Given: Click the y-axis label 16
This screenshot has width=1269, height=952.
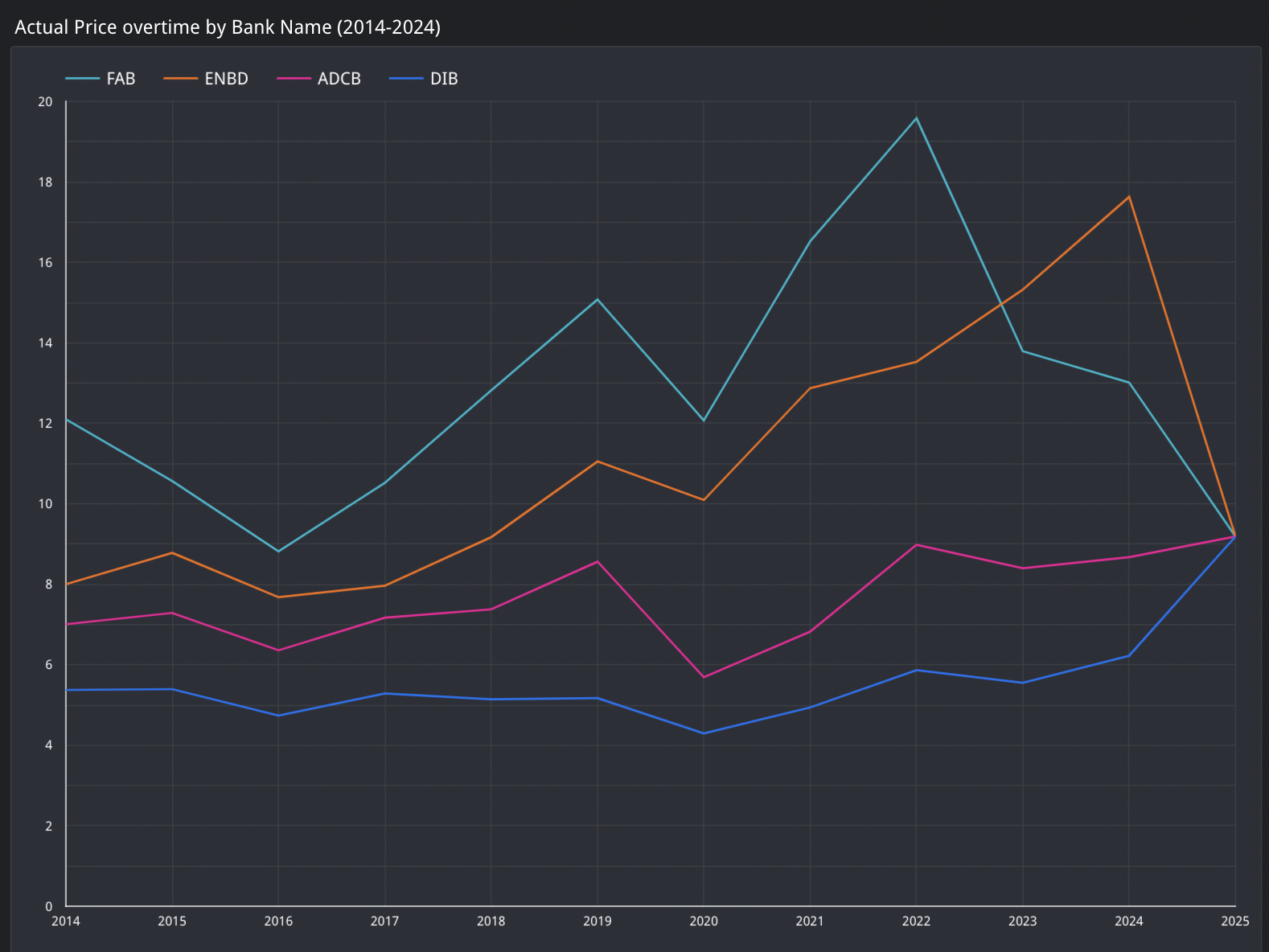Looking at the screenshot, I should tap(45, 263).
